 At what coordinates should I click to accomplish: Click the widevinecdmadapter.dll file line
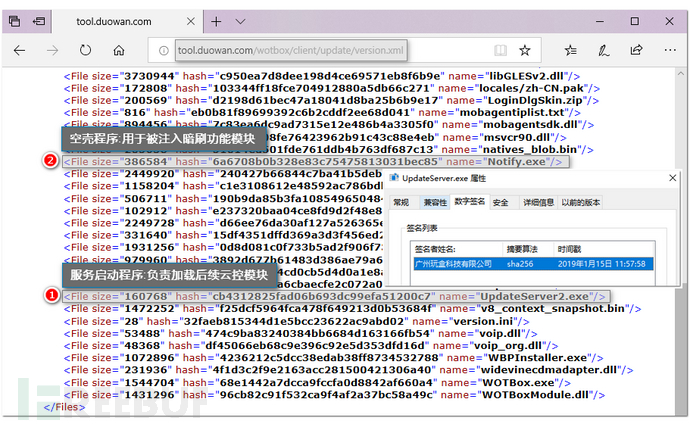click(348, 370)
